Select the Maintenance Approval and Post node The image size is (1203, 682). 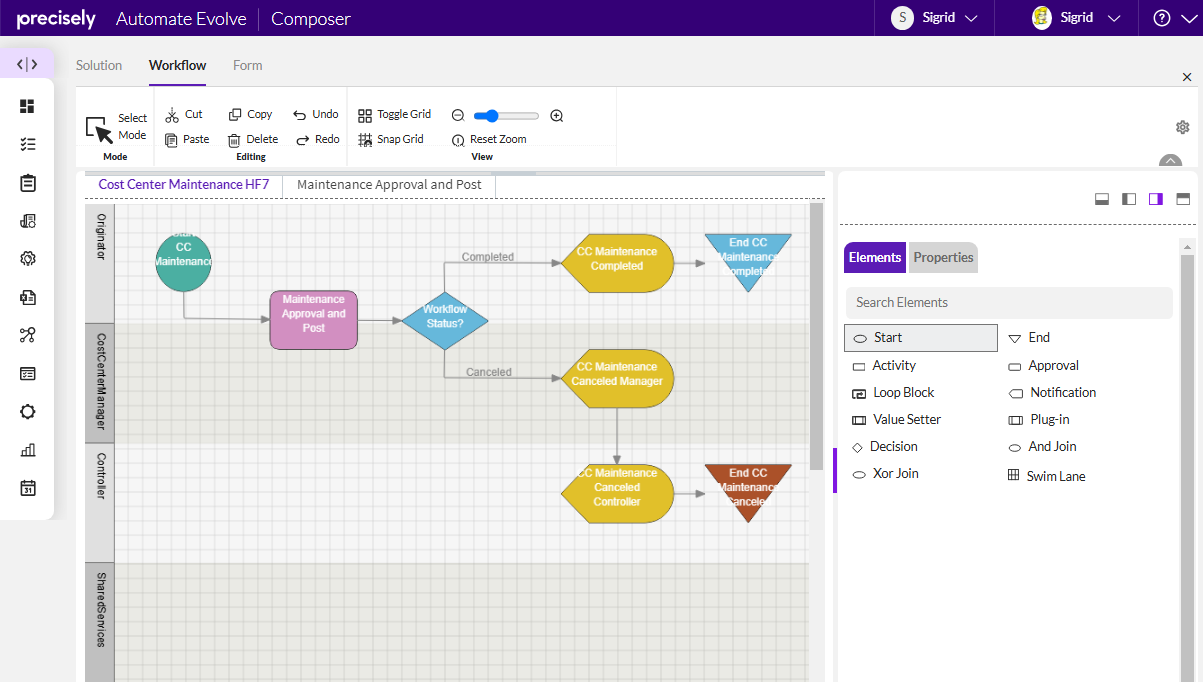[x=314, y=320]
